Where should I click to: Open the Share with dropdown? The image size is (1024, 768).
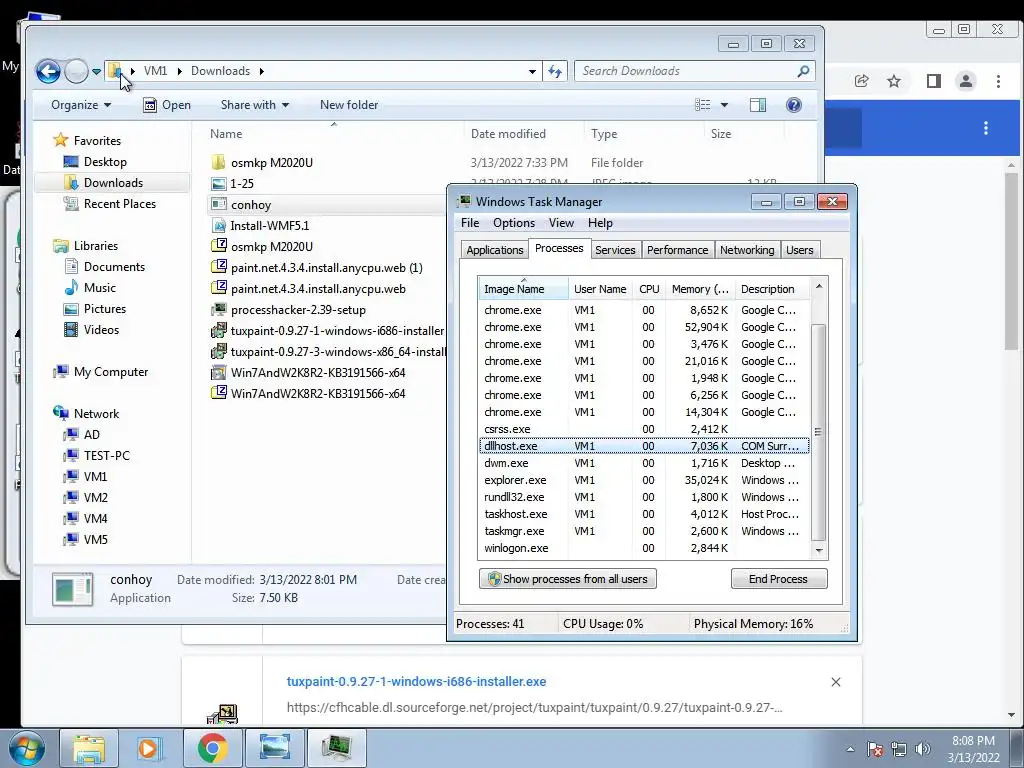(255, 104)
